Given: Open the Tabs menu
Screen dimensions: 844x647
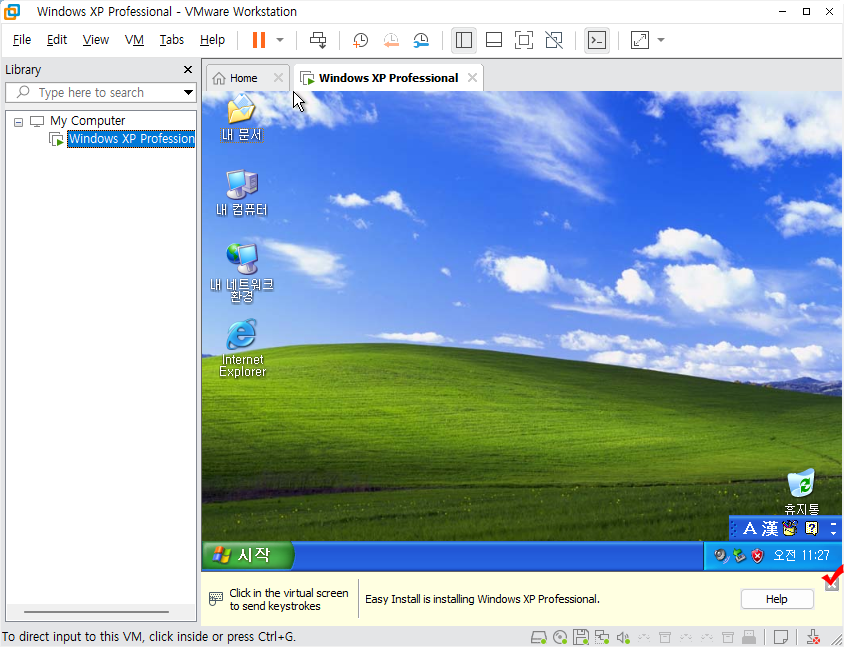Looking at the screenshot, I should pyautogui.click(x=171, y=40).
